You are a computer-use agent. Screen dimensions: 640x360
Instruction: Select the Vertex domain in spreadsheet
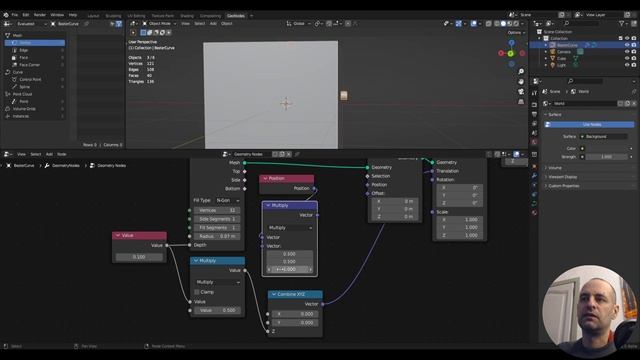[35, 42]
